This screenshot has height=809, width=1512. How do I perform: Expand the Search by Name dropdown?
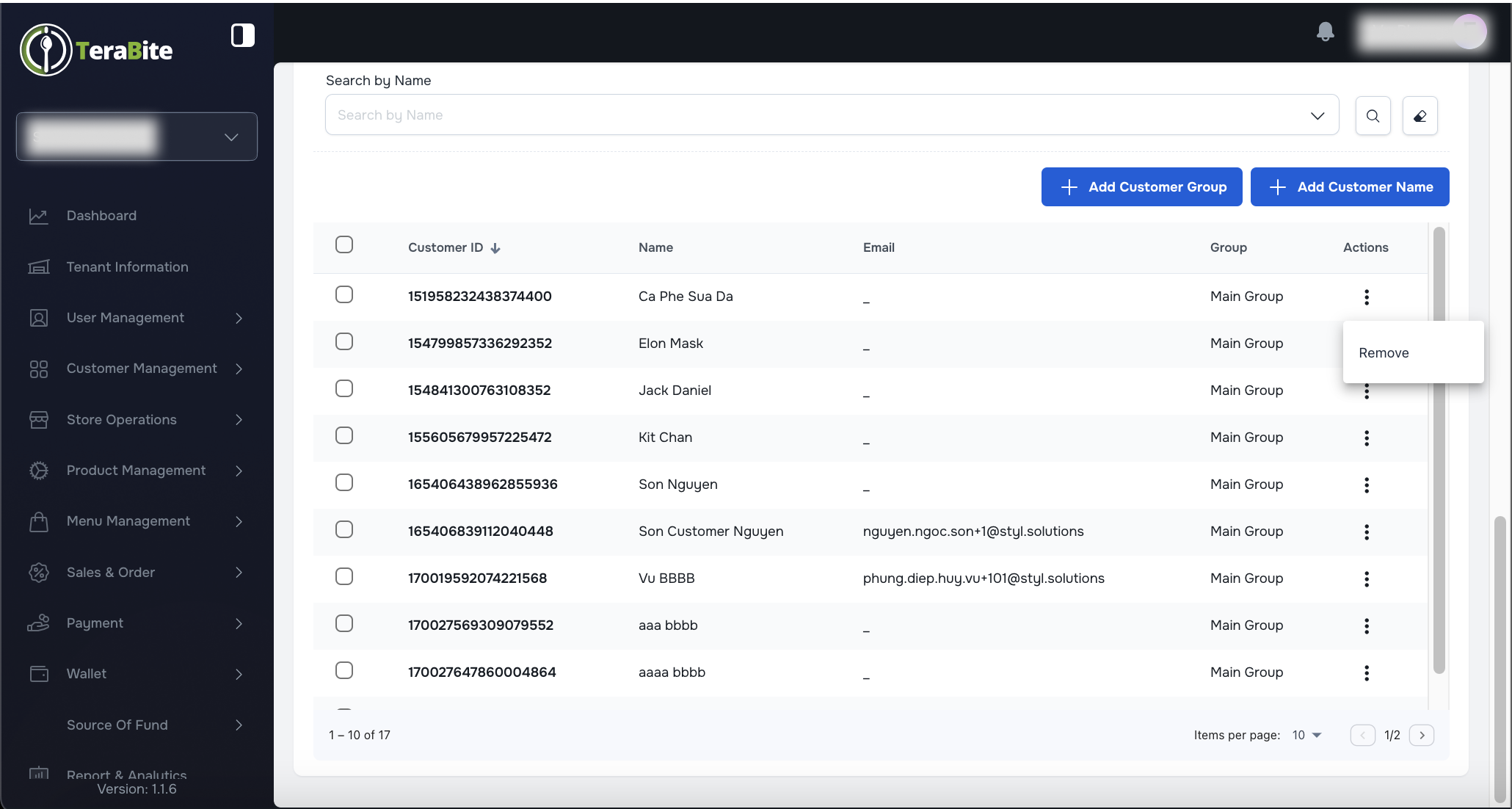[x=1317, y=115]
